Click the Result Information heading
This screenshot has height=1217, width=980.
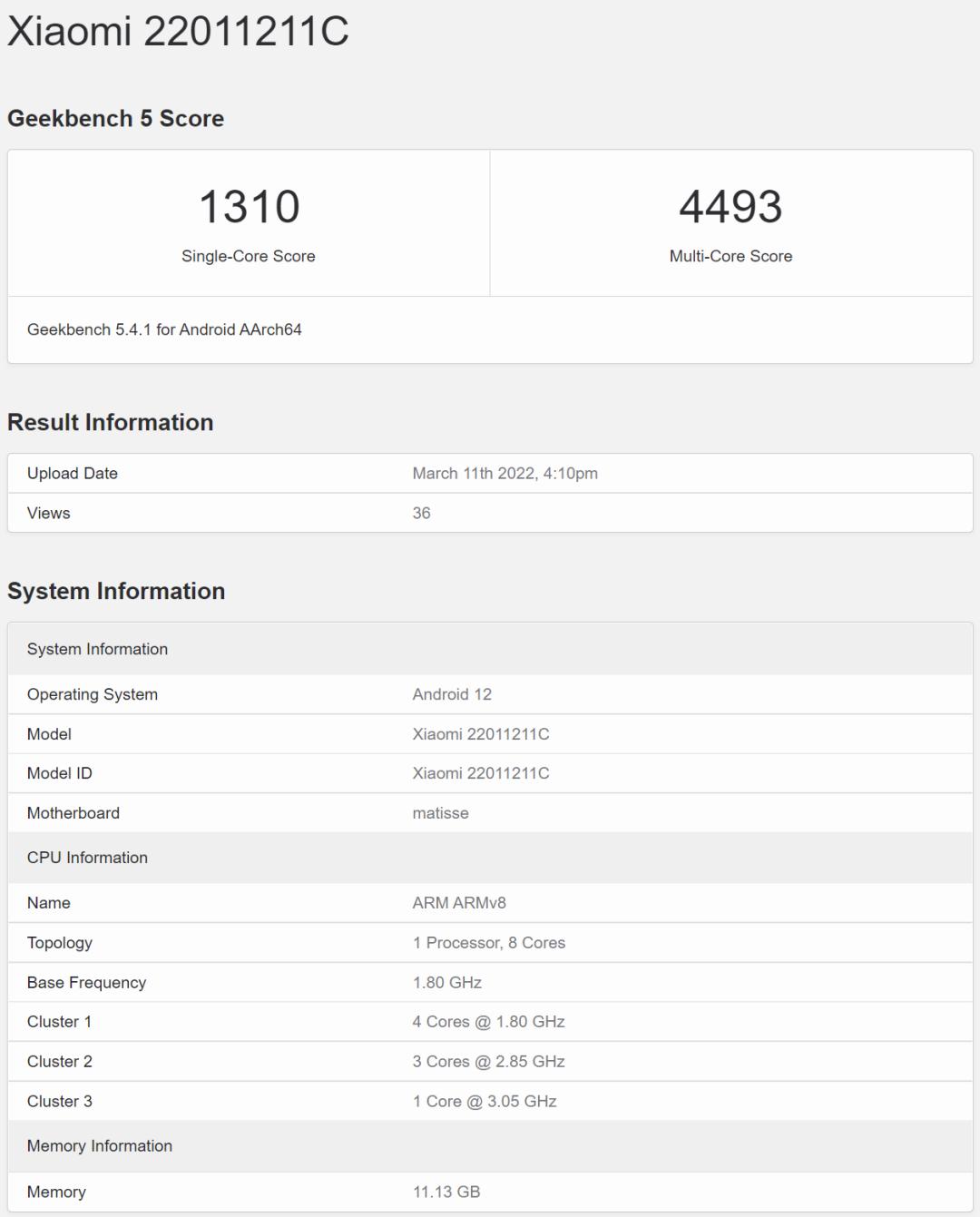[110, 422]
